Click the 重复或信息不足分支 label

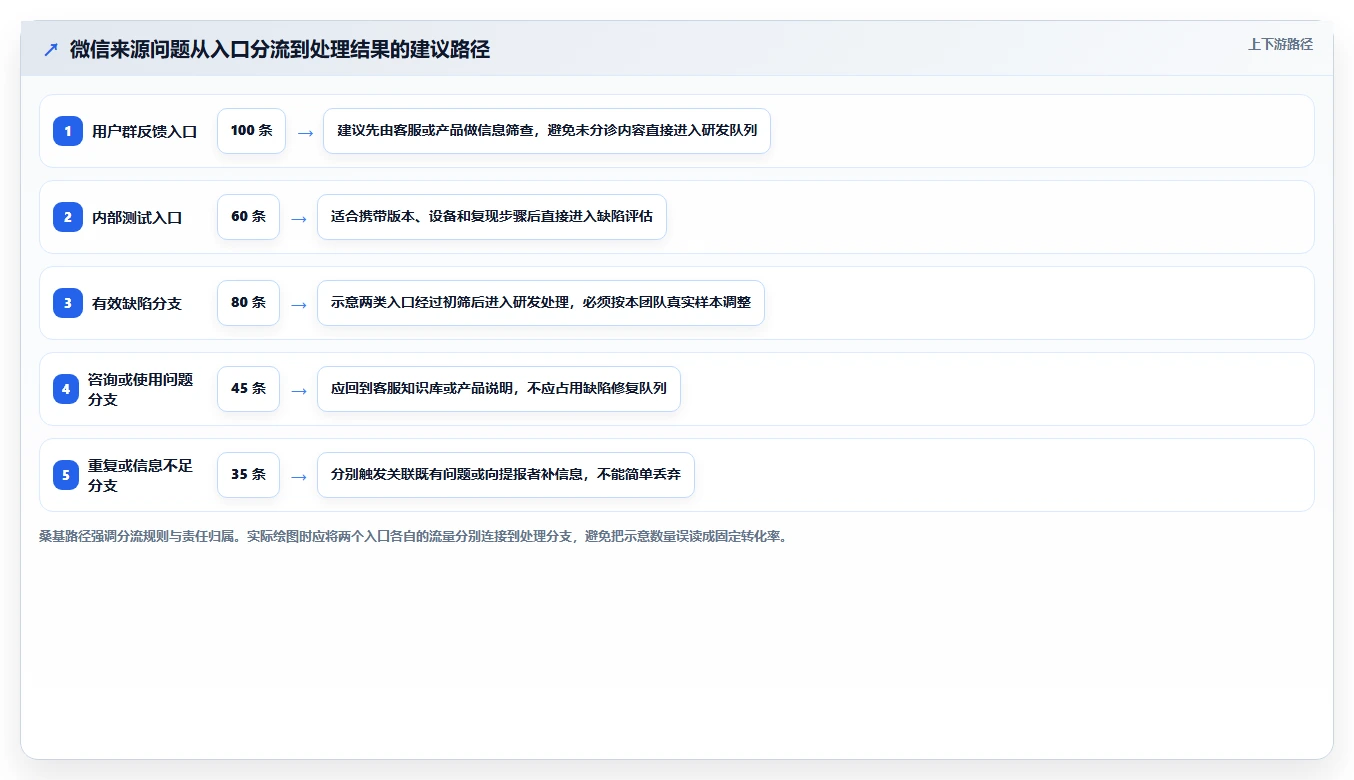[141, 475]
